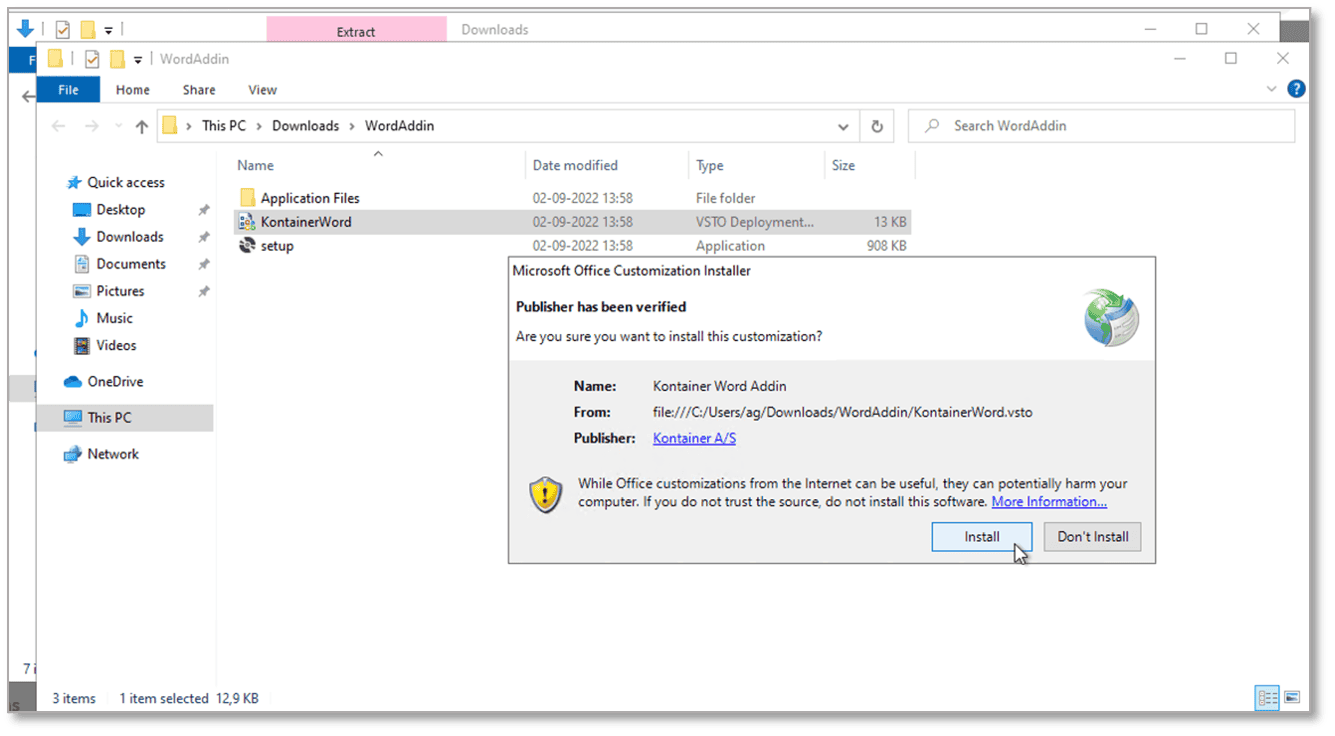1335x736 pixels.
Task: Click Install in the Office Customization Installer
Action: click(981, 536)
